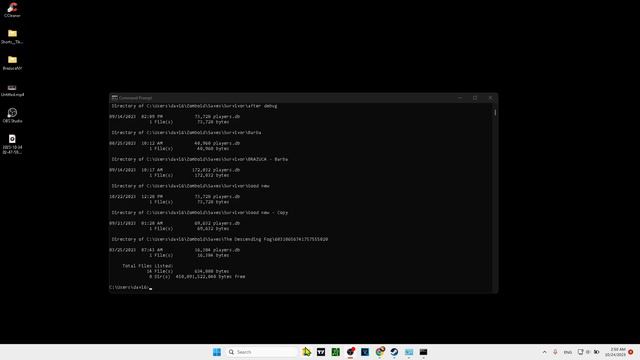The image size is (640, 360).
Task: Open the yellow cursor app on the taskbar
Action: (307, 352)
